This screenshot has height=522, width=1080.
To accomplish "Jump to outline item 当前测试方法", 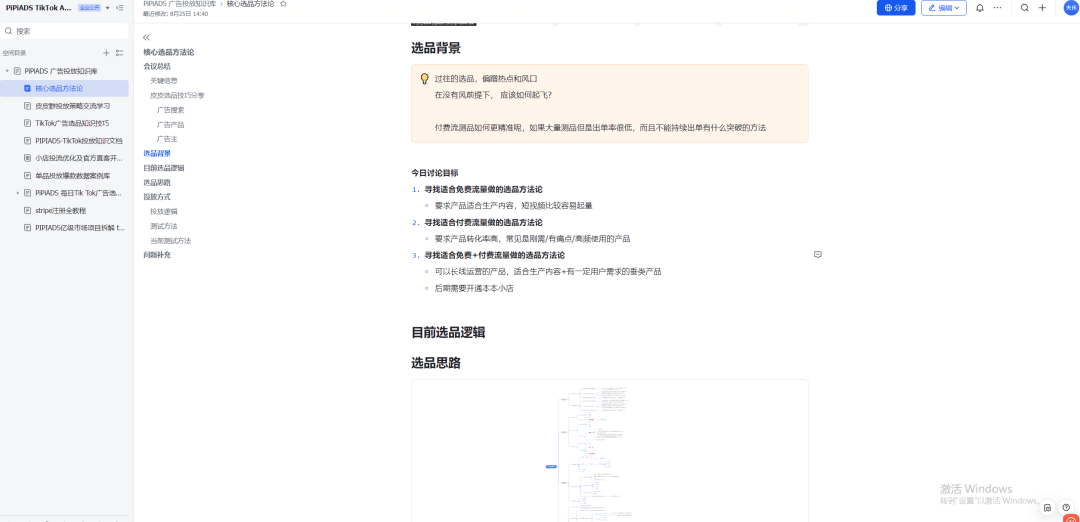I will [171, 241].
